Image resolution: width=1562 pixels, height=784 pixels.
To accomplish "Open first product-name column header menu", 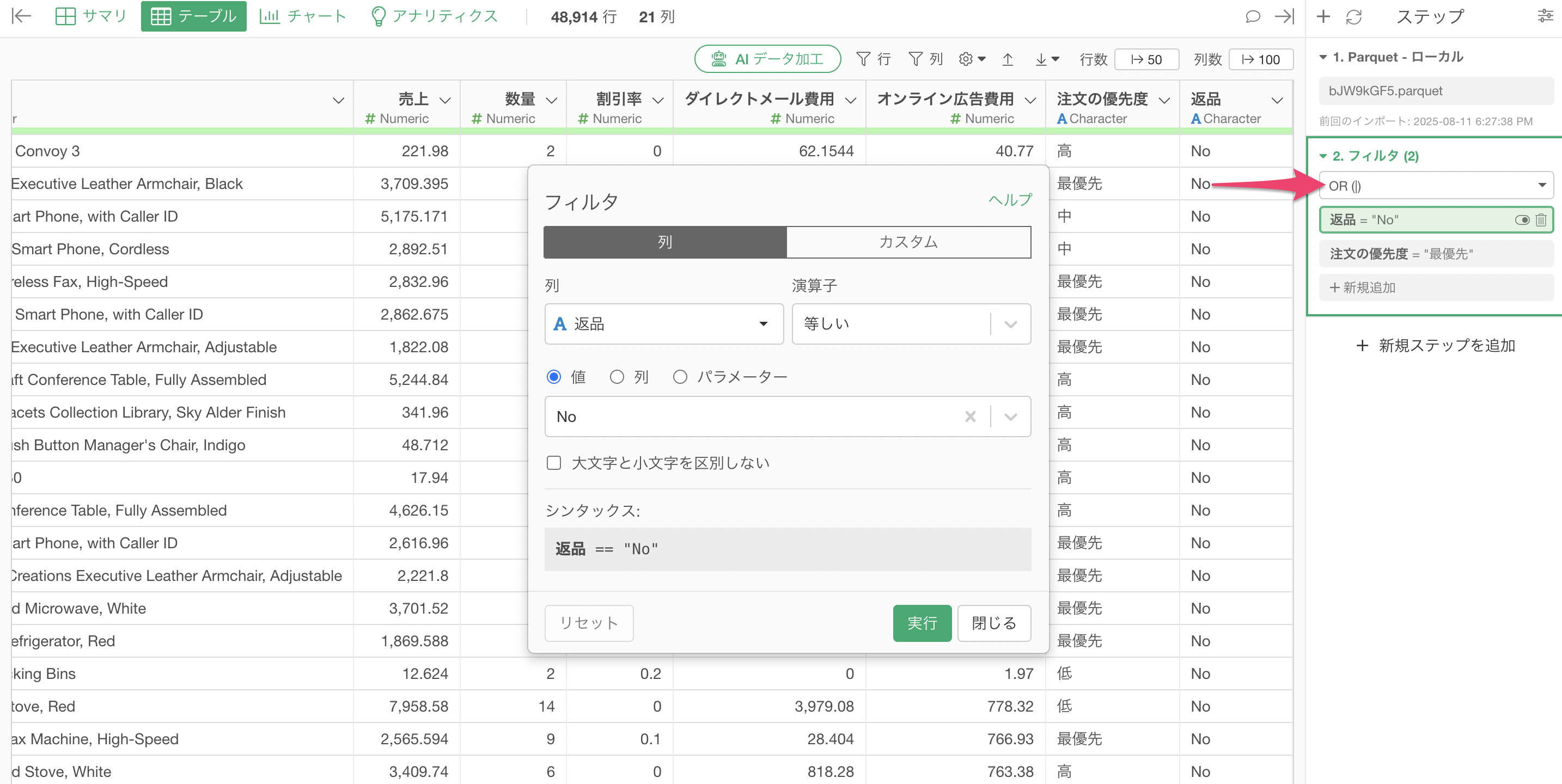I will click(x=338, y=100).
